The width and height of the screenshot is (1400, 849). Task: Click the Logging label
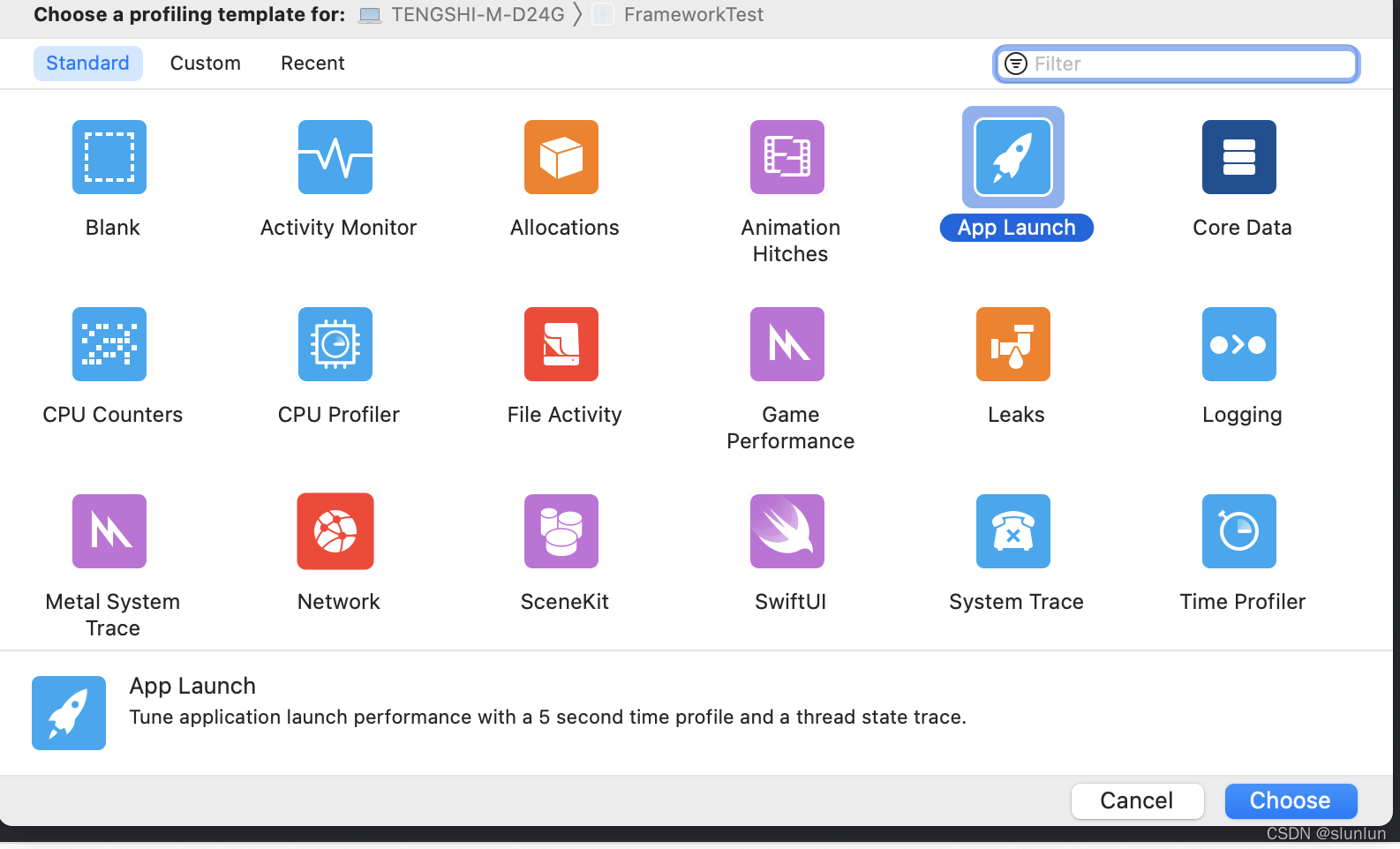pos(1242,415)
